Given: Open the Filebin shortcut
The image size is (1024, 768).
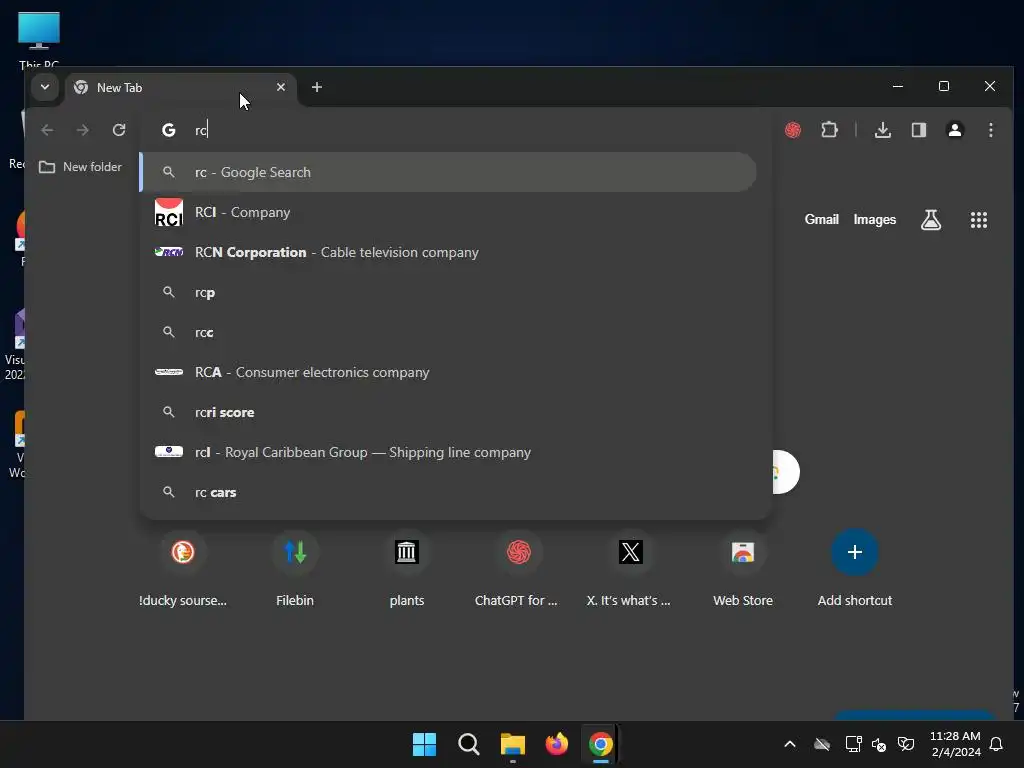Looking at the screenshot, I should pos(295,569).
